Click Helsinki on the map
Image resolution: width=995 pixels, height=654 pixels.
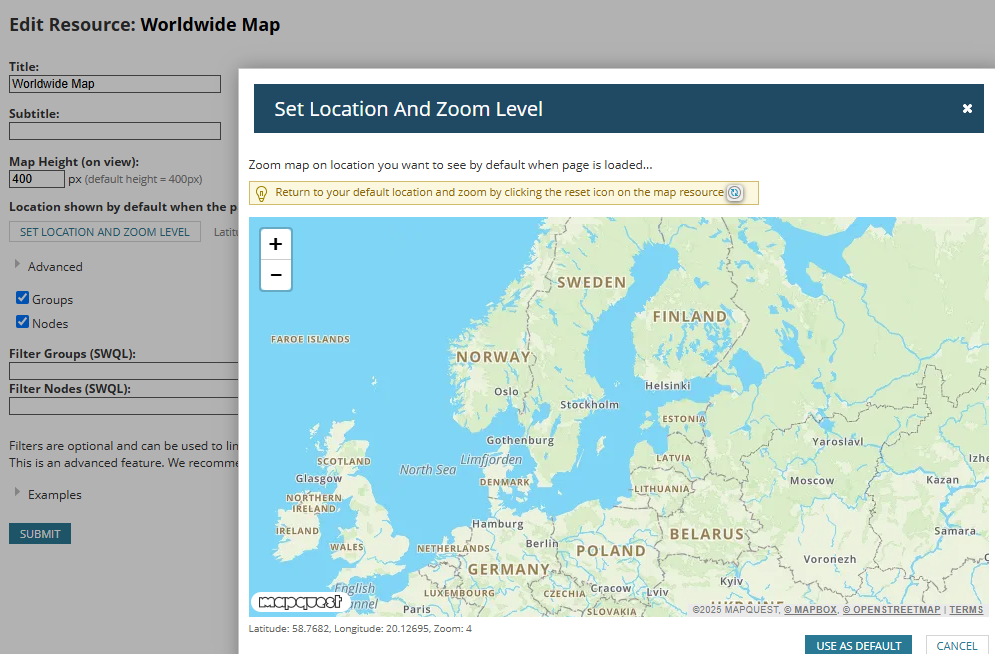pyautogui.click(x=668, y=386)
